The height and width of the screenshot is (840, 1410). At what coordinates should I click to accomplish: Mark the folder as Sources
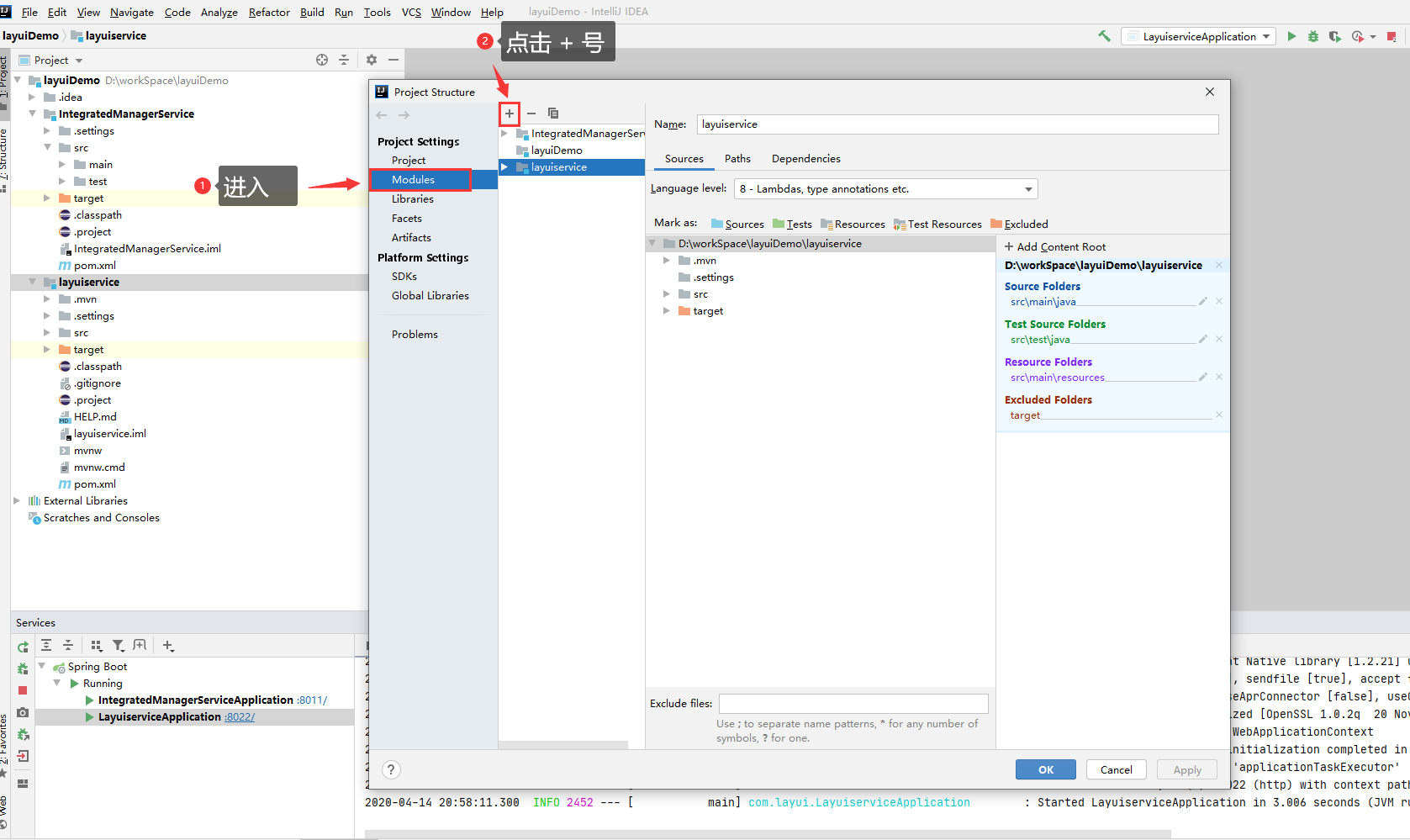click(737, 224)
